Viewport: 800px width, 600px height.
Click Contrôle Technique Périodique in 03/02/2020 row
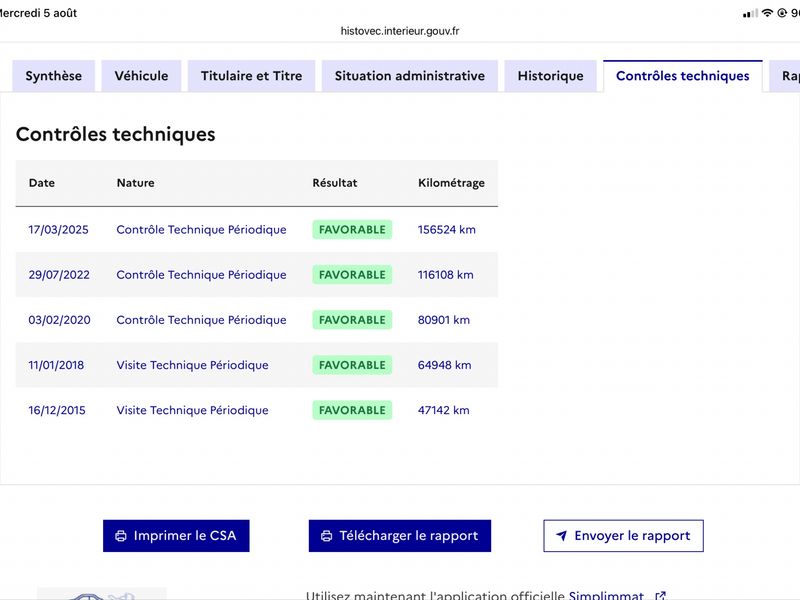202,320
